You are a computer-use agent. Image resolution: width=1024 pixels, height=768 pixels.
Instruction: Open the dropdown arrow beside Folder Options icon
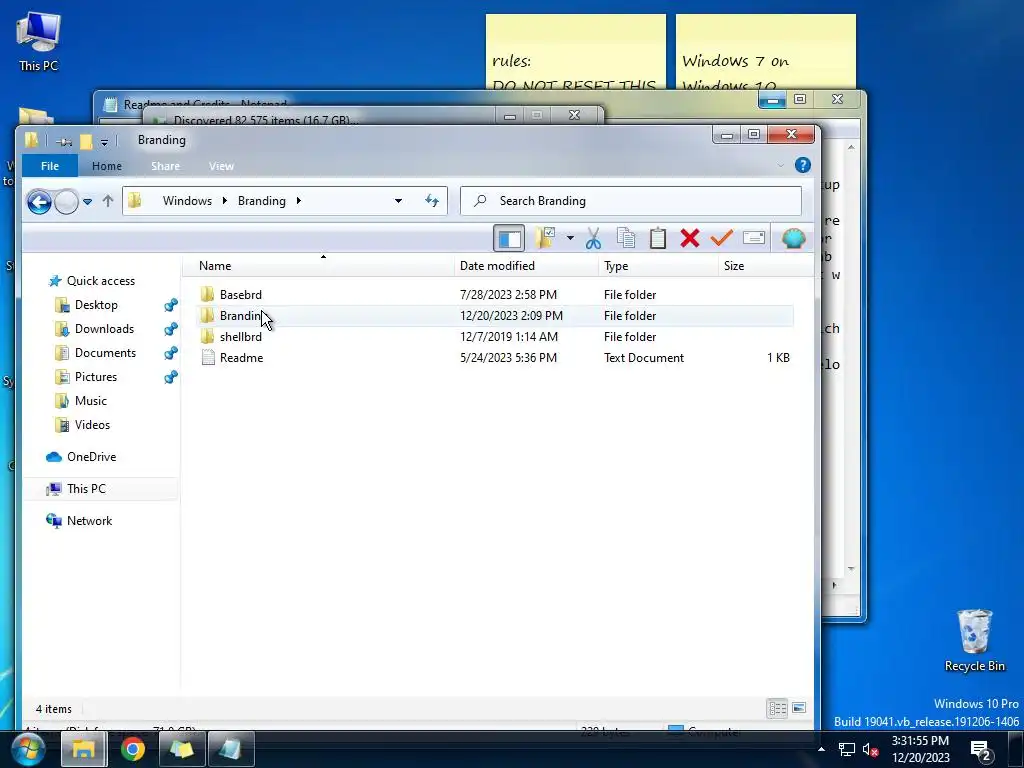[x=570, y=238]
